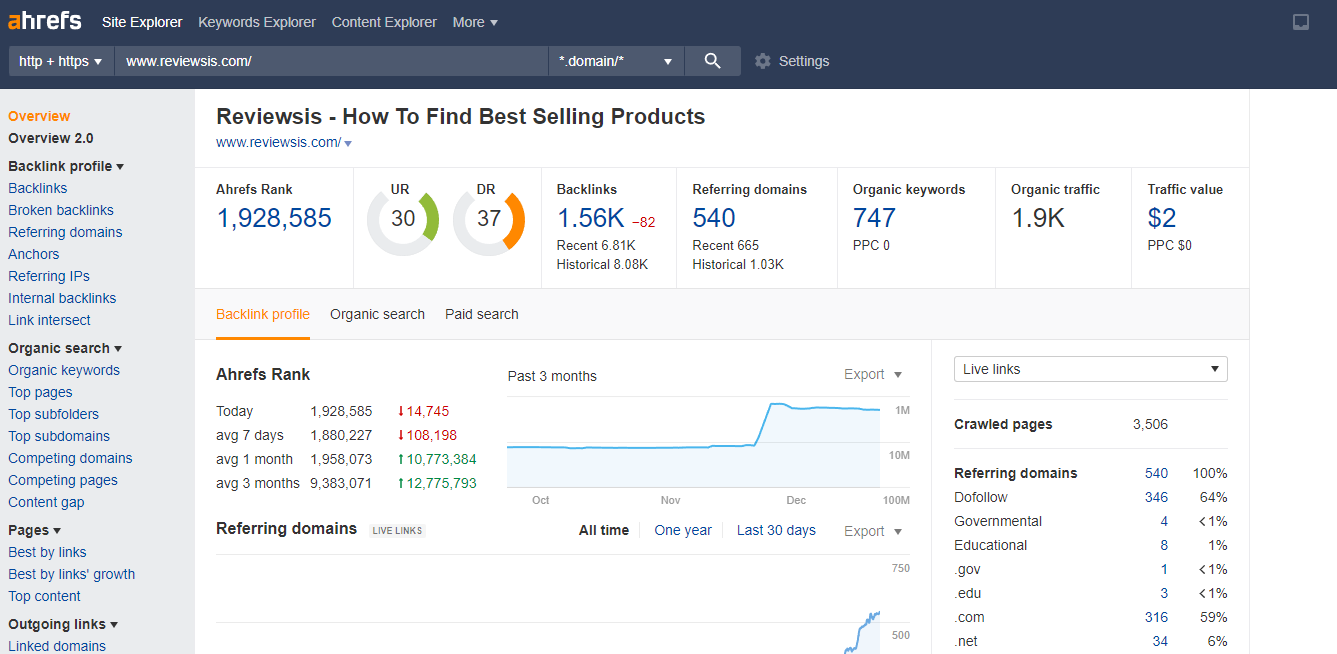The width and height of the screenshot is (1337, 654).
Task: Open Broken backlinks in the sidebar
Action: [61, 210]
